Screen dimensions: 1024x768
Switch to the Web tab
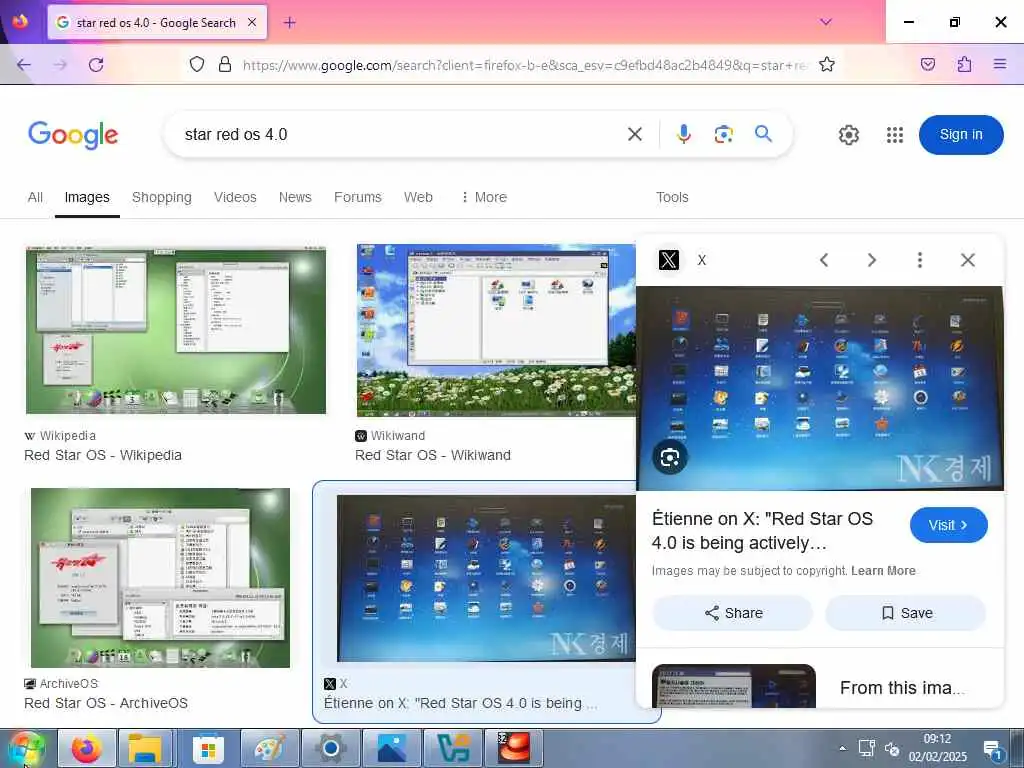(x=418, y=197)
